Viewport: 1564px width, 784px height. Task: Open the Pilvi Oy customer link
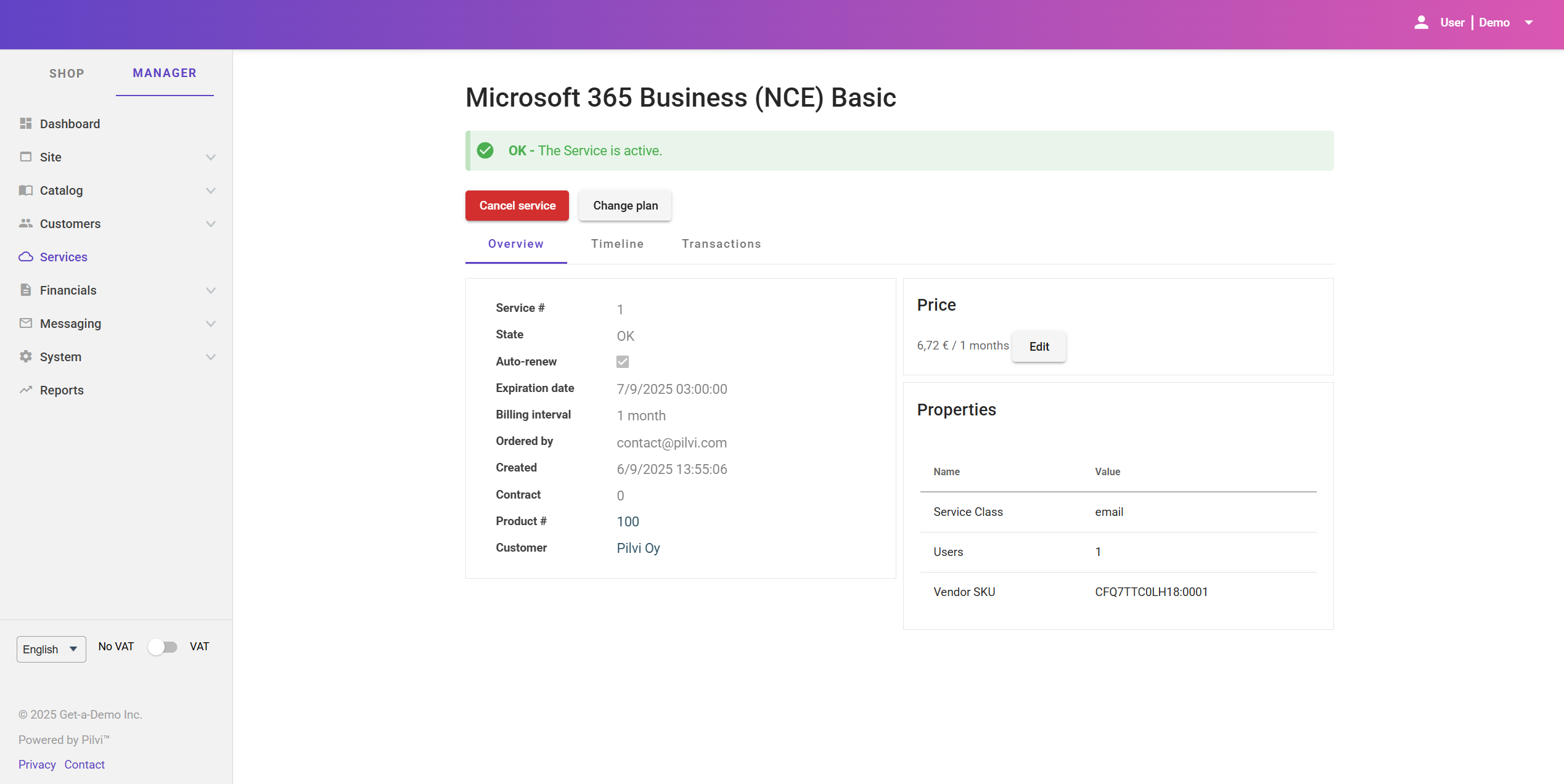[638, 549]
